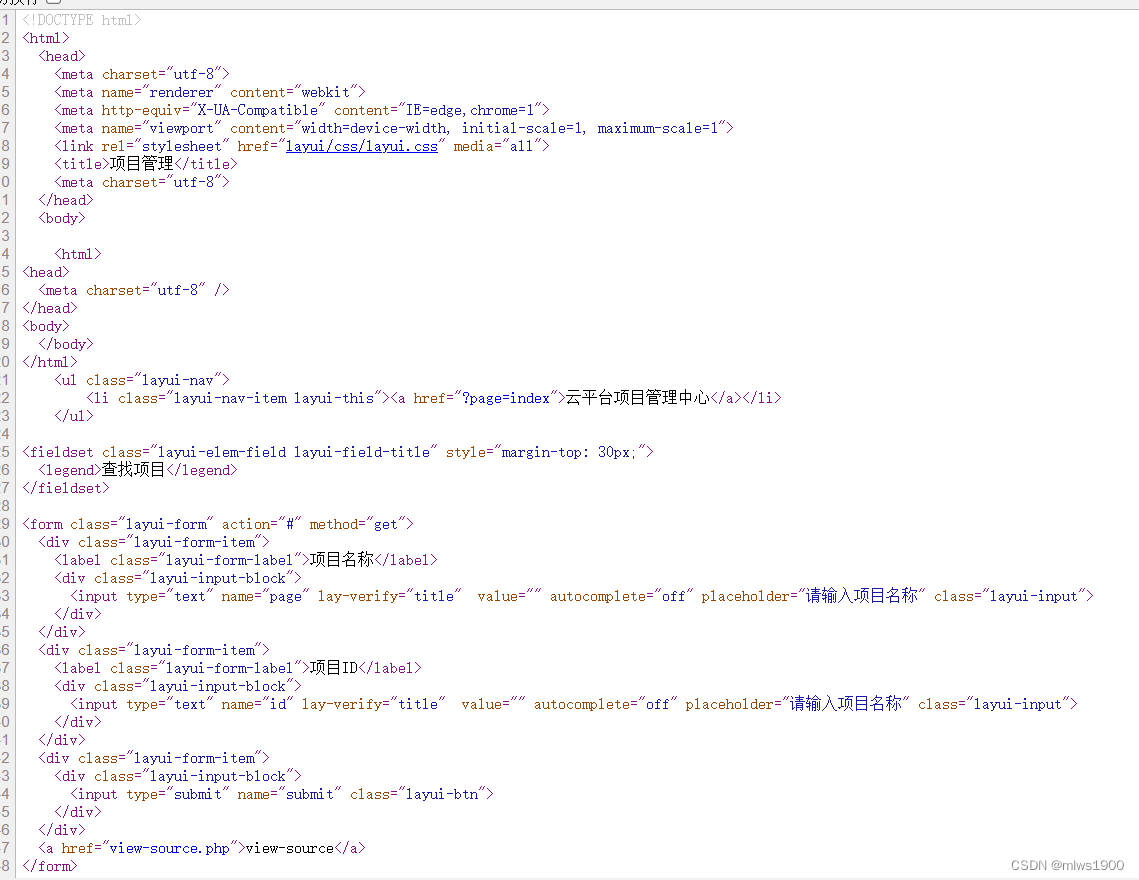Click the "layui-nav-item layui-this" class value
The height and width of the screenshot is (880, 1139).
tap(274, 398)
